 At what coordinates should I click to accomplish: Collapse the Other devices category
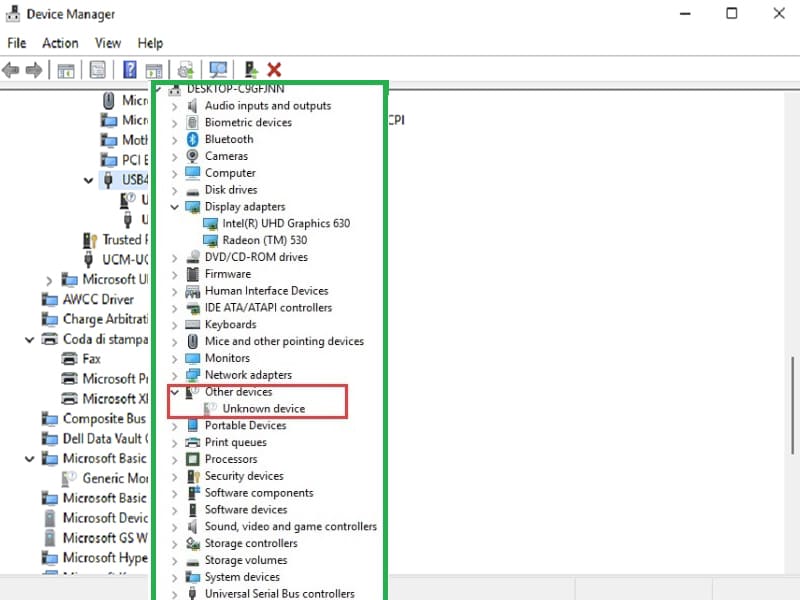(174, 392)
